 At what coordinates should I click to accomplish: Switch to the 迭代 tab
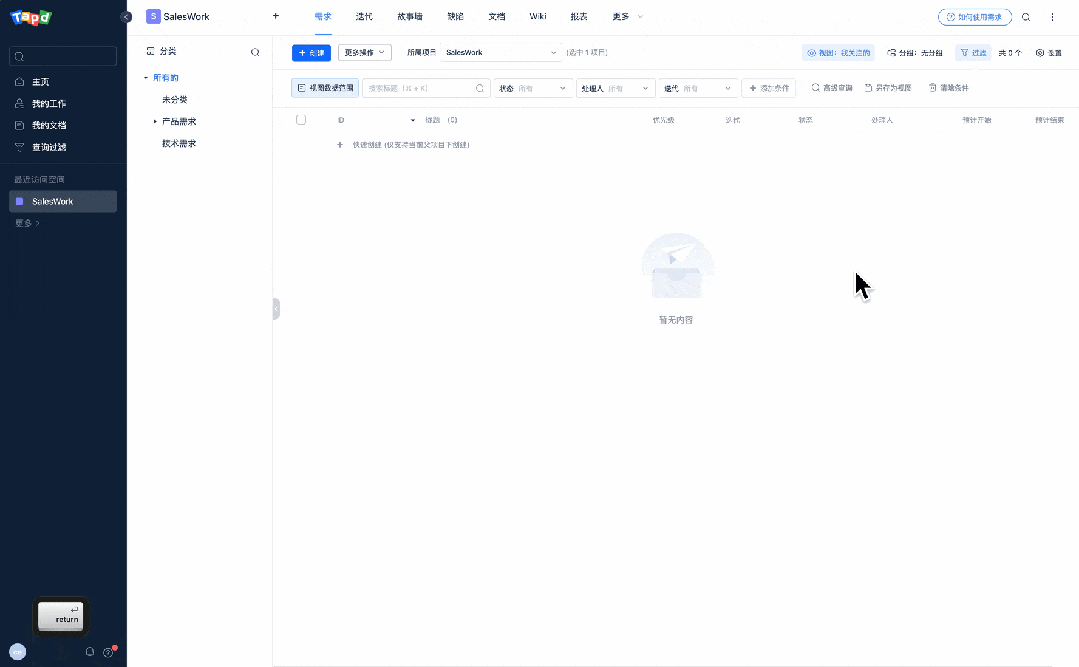(364, 17)
